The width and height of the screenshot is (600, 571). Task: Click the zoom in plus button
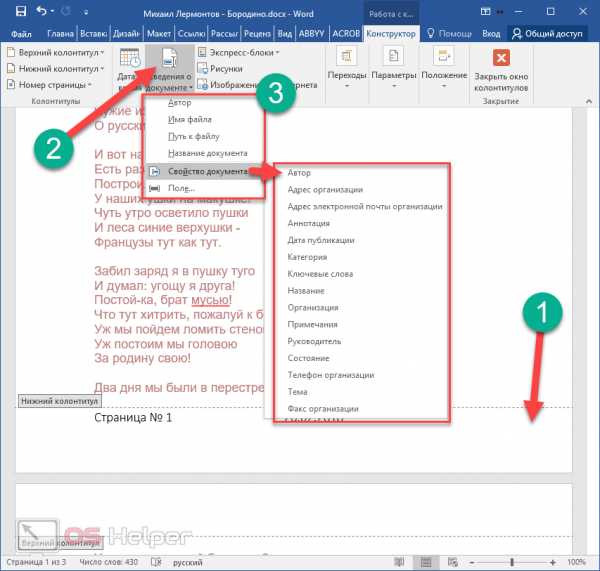(552, 562)
